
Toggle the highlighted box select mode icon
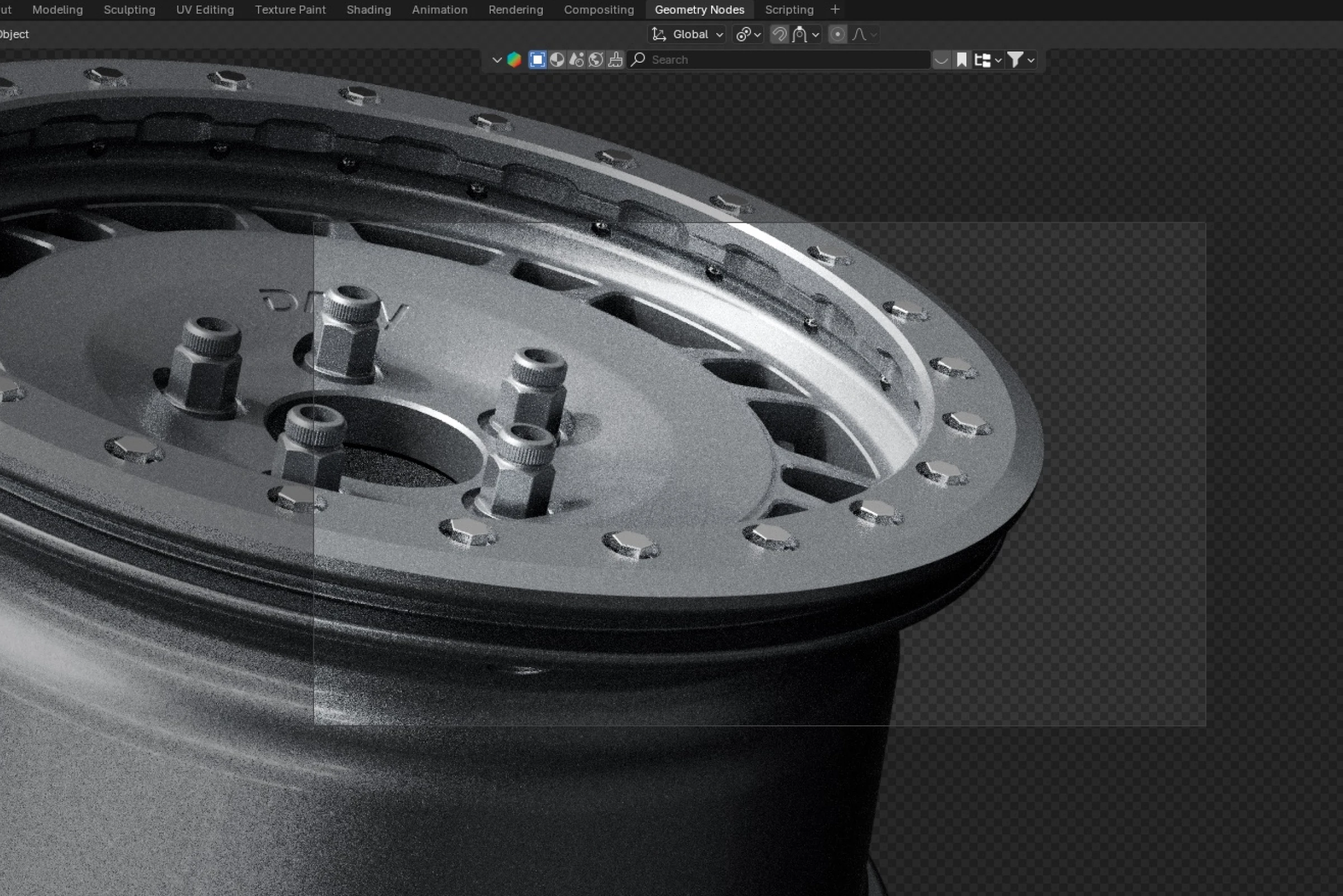(x=537, y=59)
